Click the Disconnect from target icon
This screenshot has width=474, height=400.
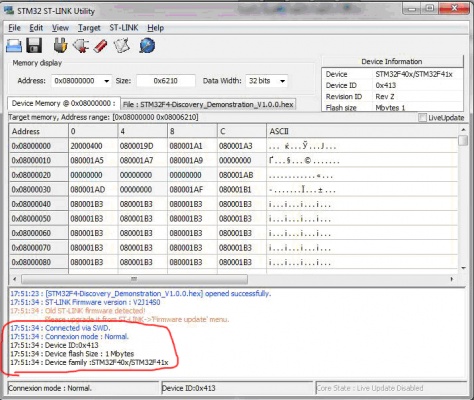tap(81, 46)
